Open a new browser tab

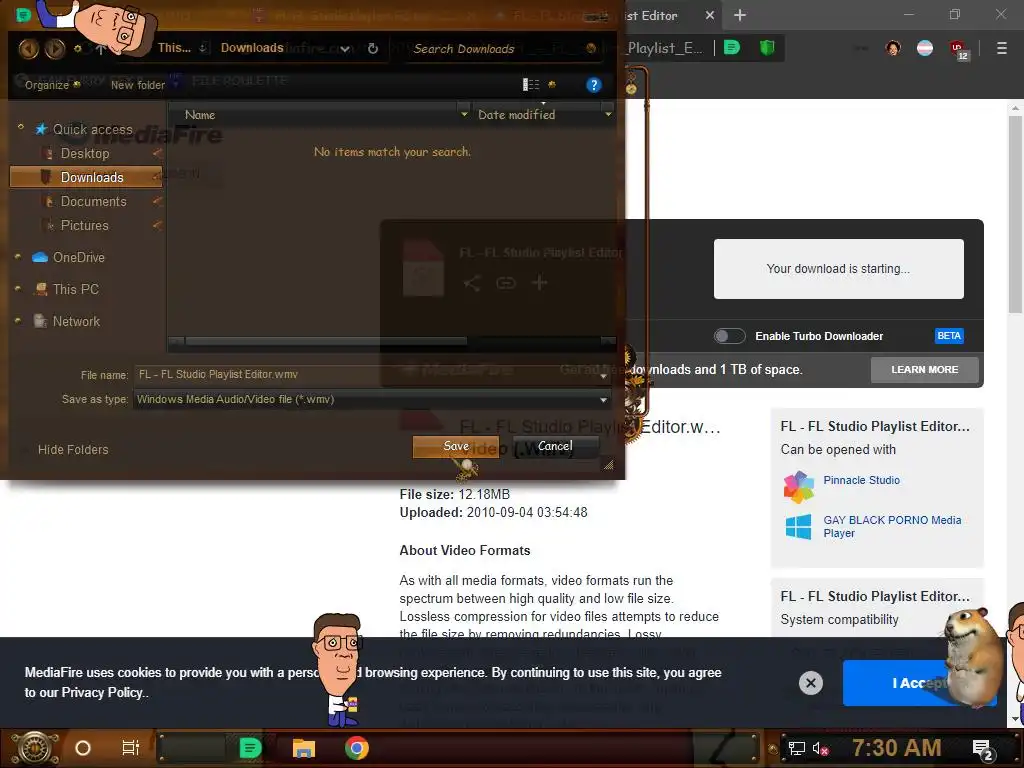coord(739,15)
